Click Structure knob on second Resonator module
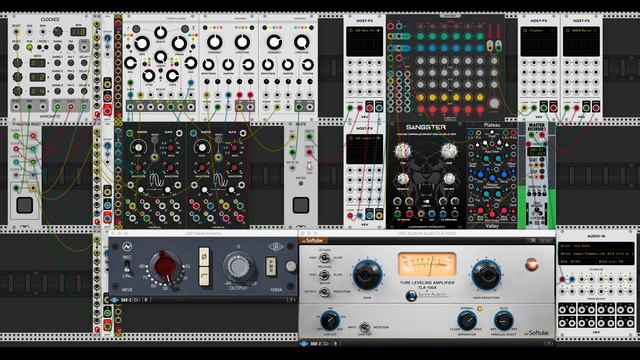640x360 pixels. click(x=302, y=42)
